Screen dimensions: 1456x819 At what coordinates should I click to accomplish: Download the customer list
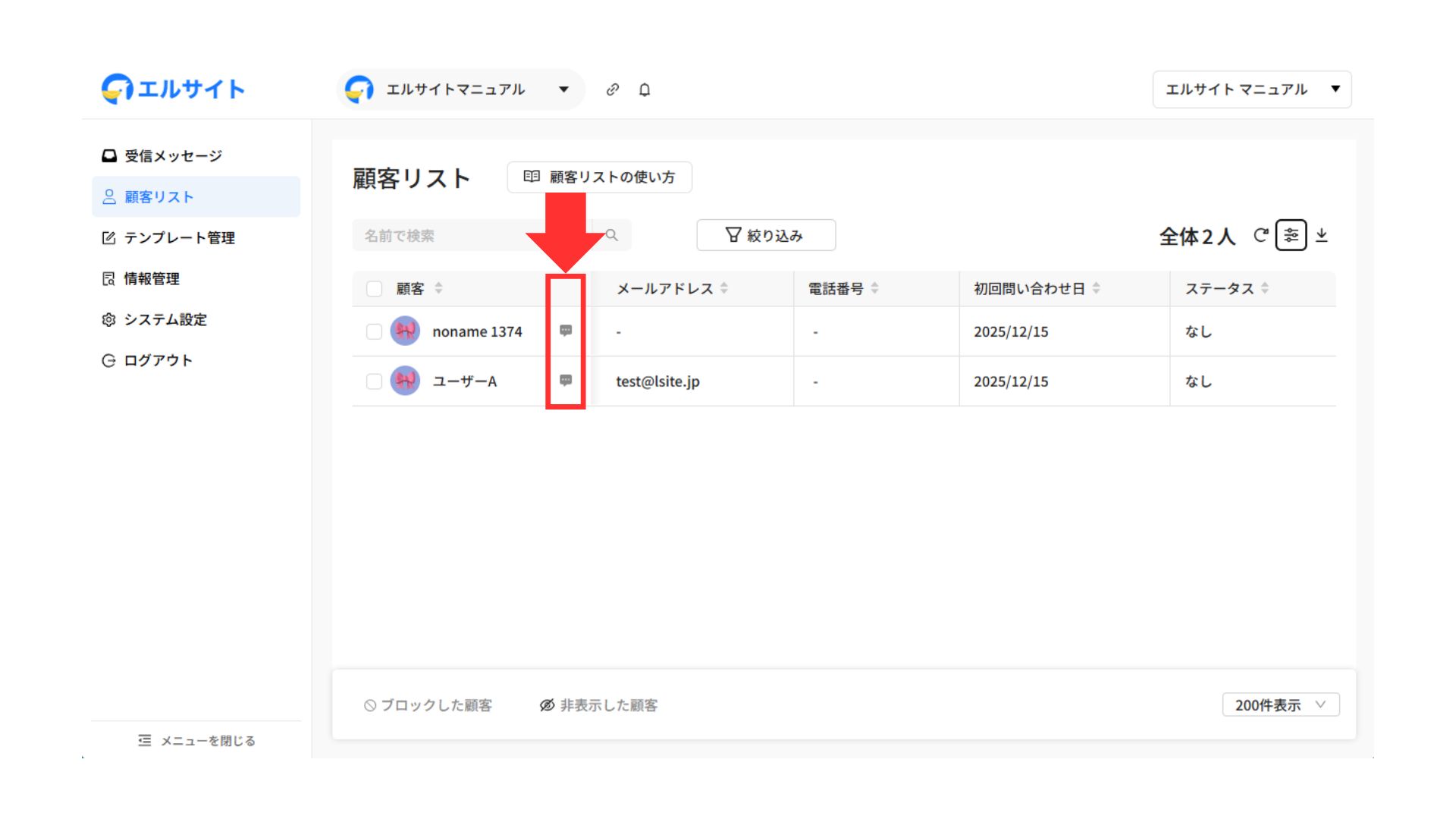[1322, 235]
